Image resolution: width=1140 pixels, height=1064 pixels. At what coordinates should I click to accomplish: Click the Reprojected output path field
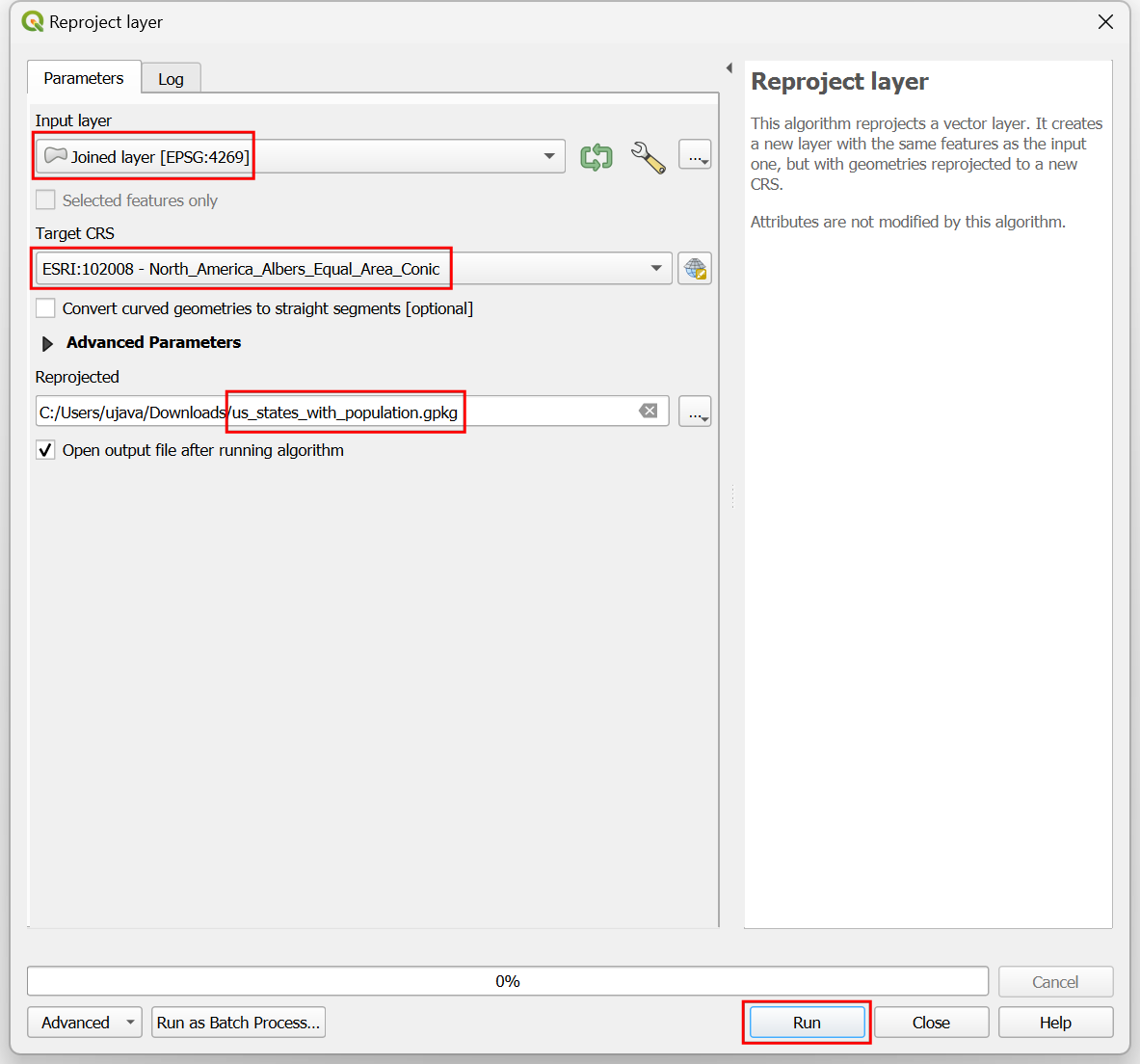pos(337,412)
